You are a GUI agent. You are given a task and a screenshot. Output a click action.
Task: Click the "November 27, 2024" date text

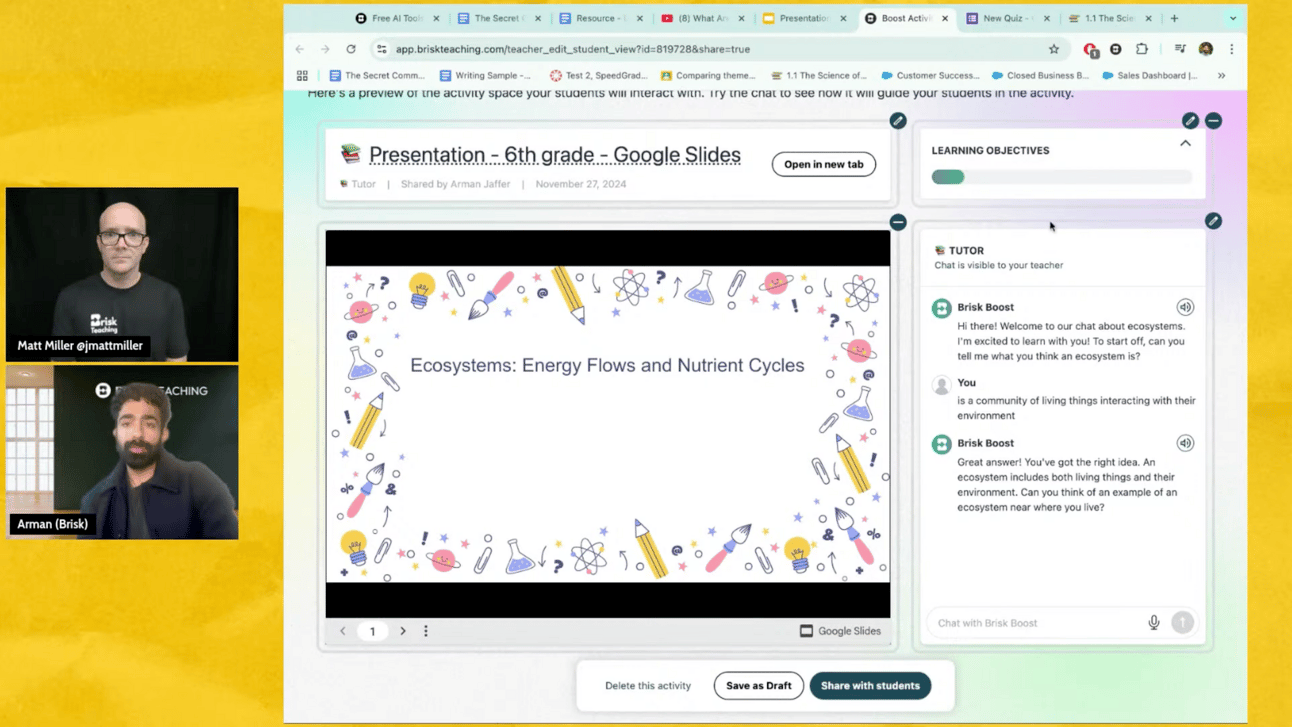point(581,184)
